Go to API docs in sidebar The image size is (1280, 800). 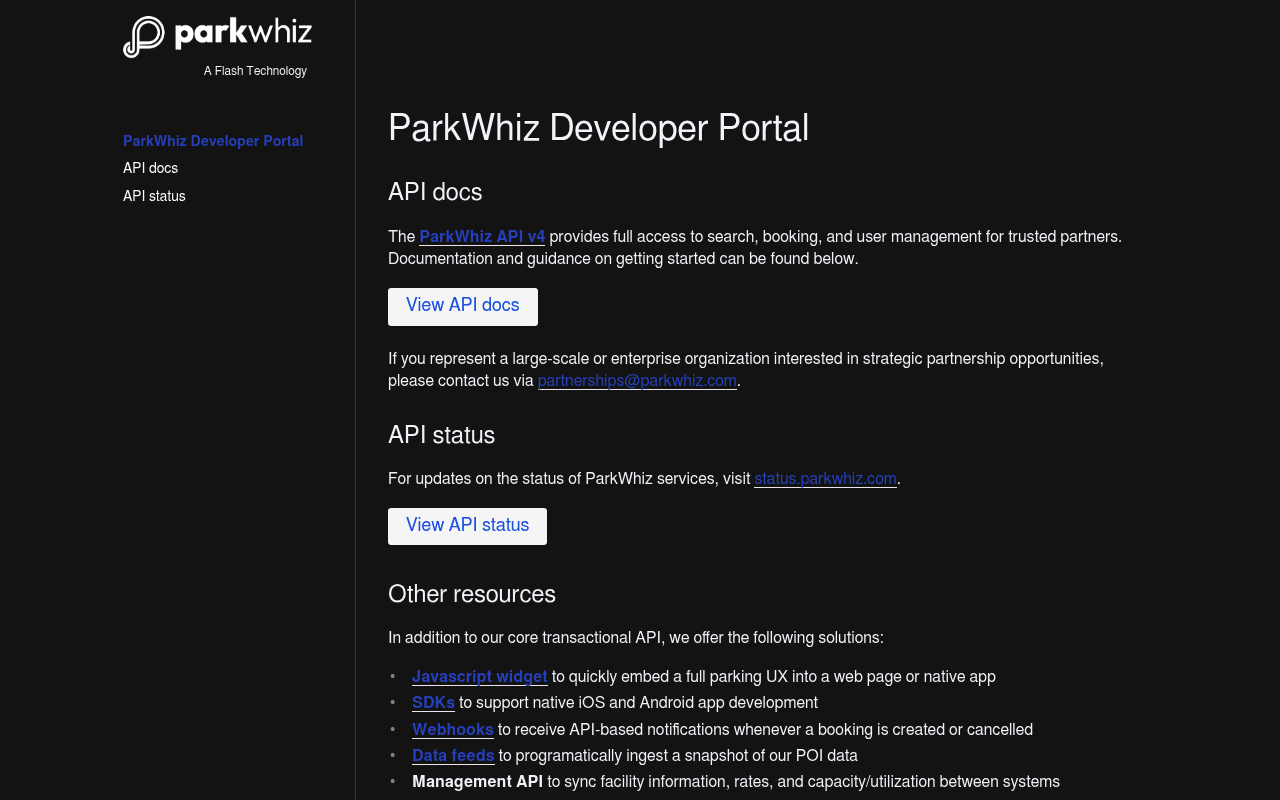[x=150, y=168]
